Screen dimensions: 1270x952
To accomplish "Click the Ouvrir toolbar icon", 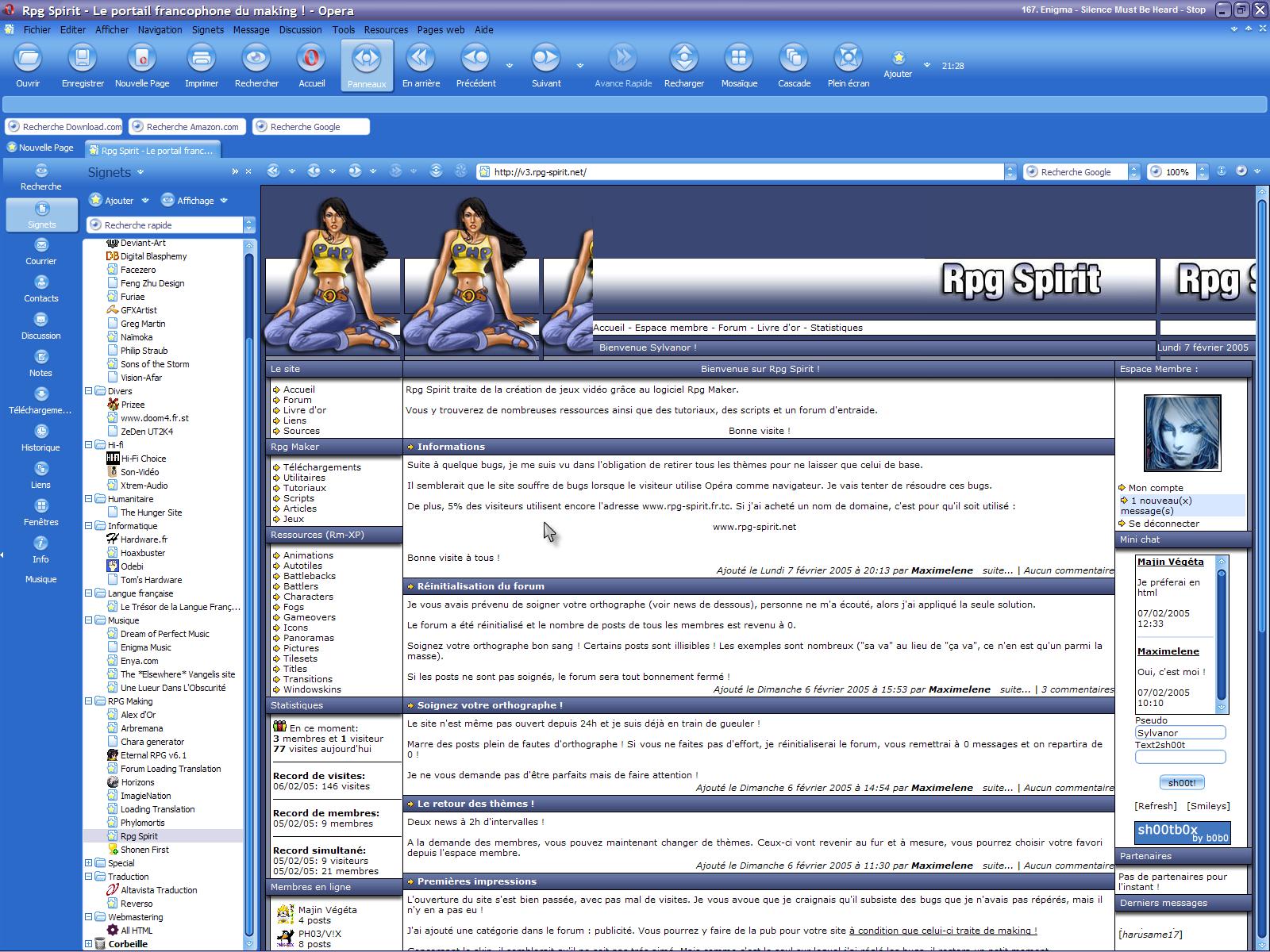I will pyautogui.click(x=28, y=58).
